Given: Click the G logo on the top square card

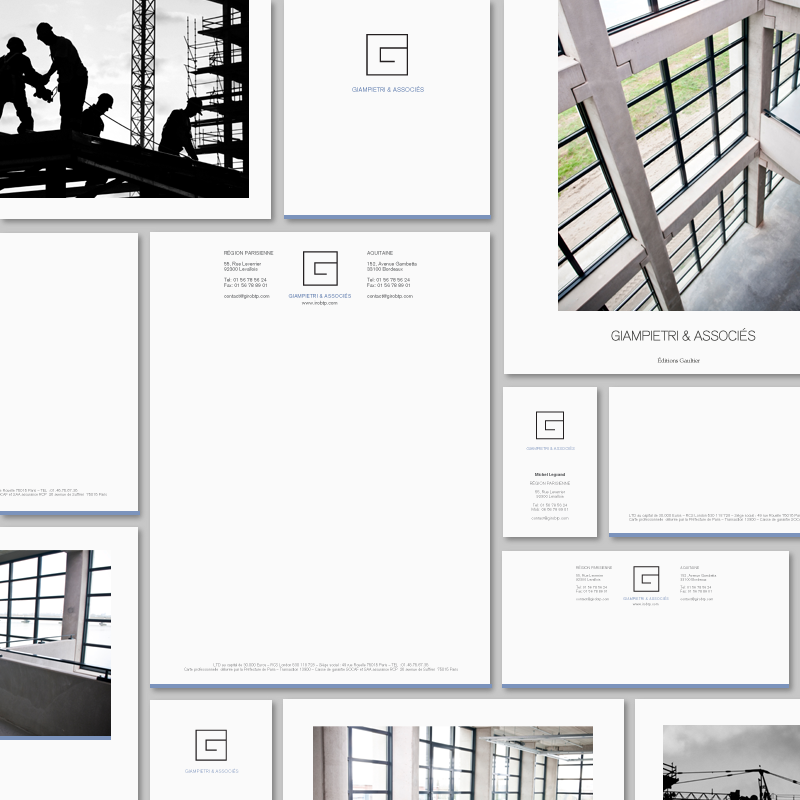Looking at the screenshot, I should pos(387,55).
